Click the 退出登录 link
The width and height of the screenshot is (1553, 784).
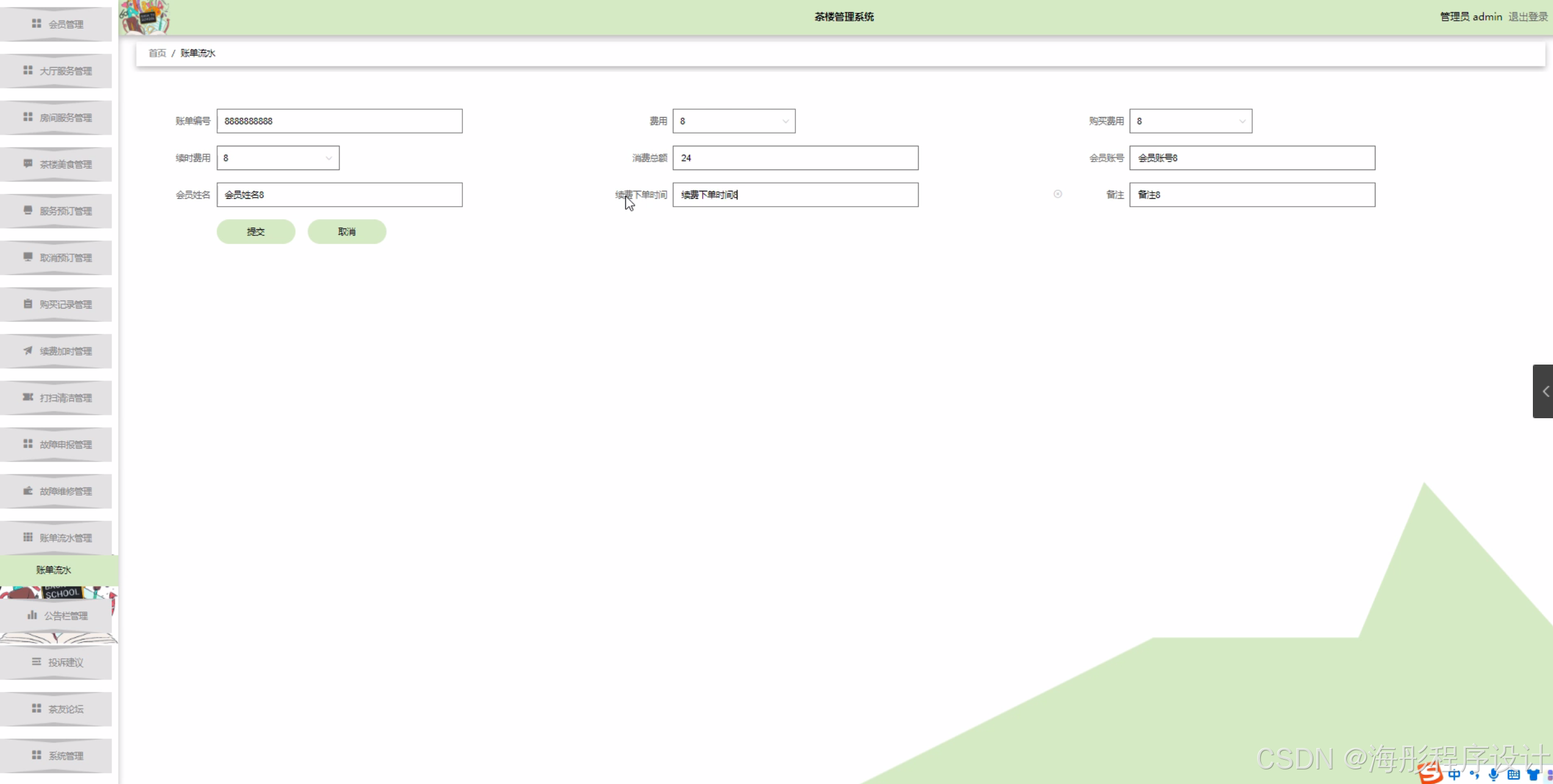(1528, 16)
